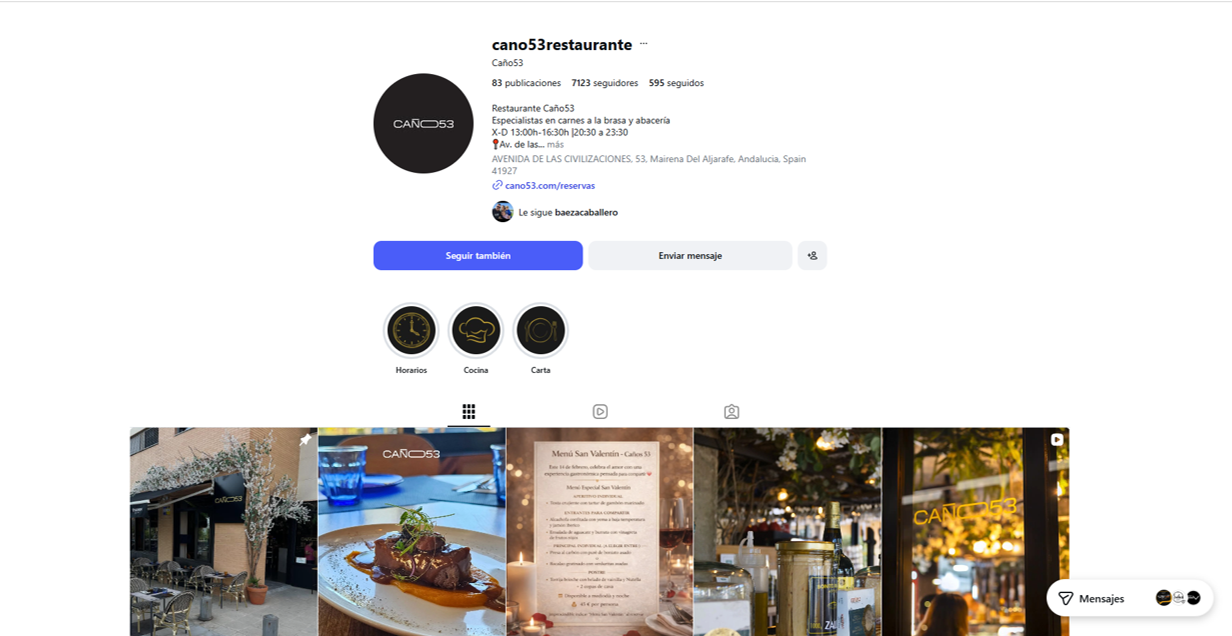
Task: Open the Cocina chef hat highlight
Action: [476, 331]
